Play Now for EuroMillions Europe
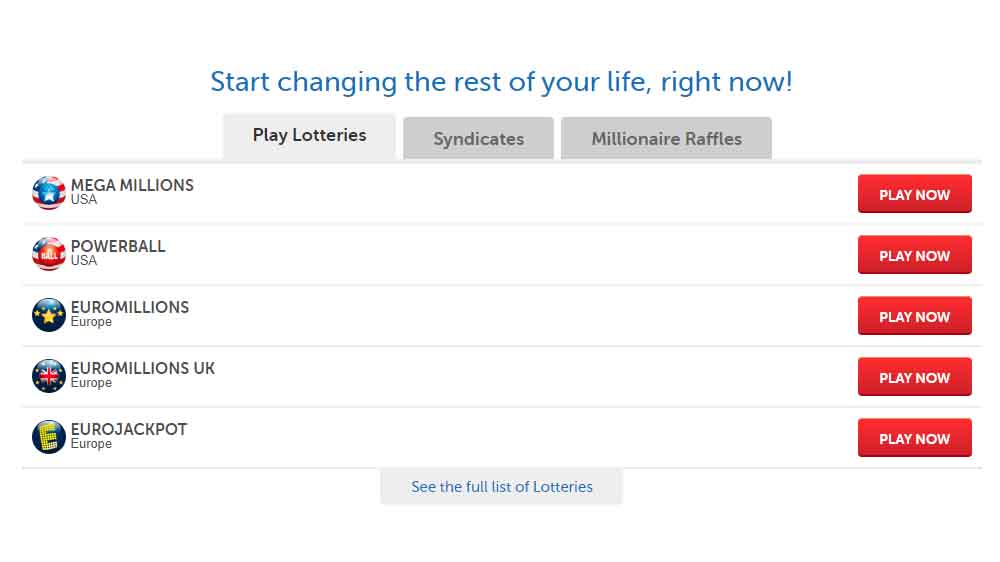This screenshot has height=562, width=1000. [x=915, y=316]
